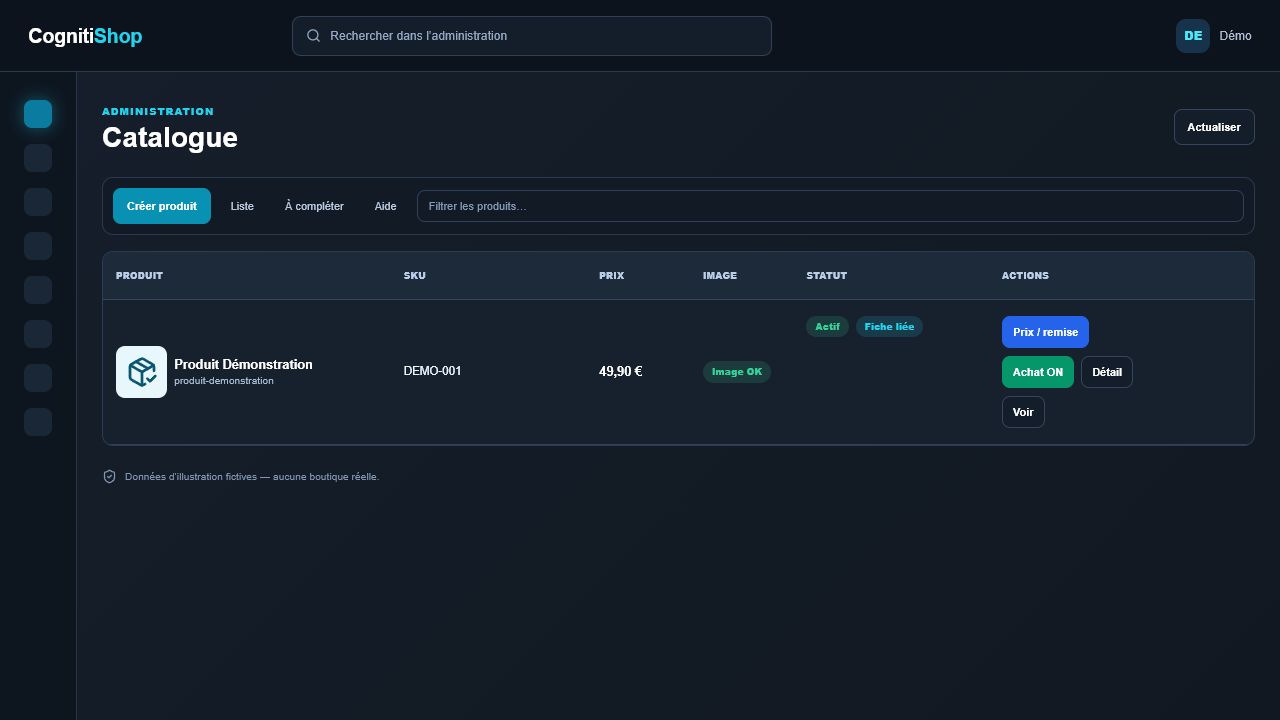
Task: Open the Aide tab
Action: (385, 206)
